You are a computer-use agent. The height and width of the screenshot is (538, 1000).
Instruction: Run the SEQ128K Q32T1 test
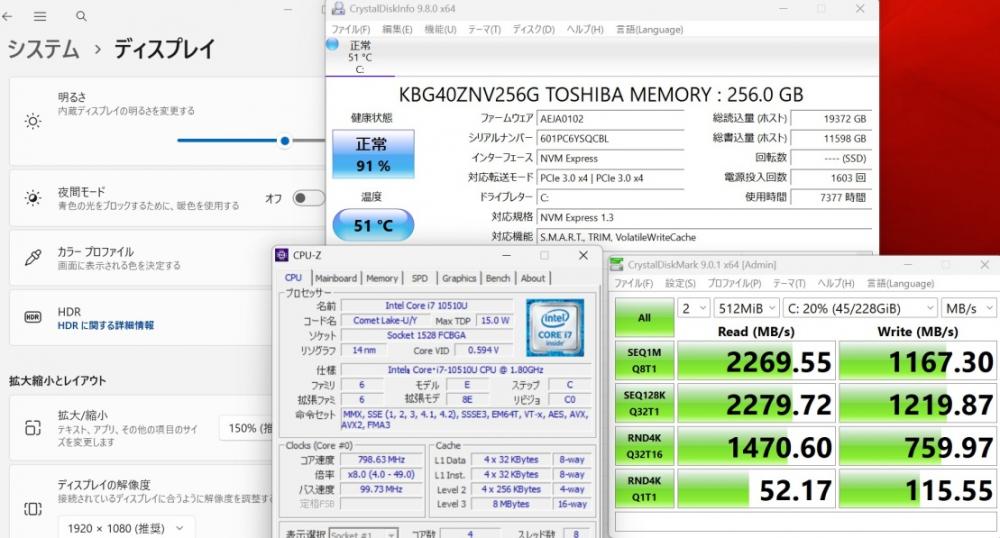[x=644, y=404]
